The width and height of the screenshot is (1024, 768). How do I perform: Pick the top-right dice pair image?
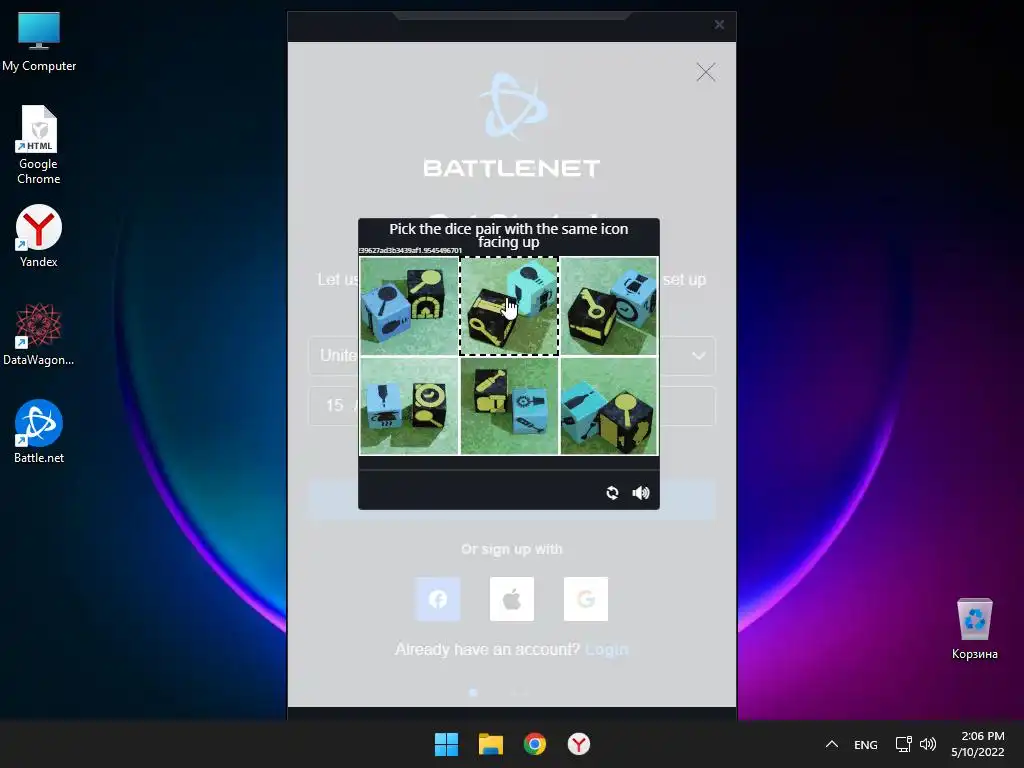[x=609, y=306]
